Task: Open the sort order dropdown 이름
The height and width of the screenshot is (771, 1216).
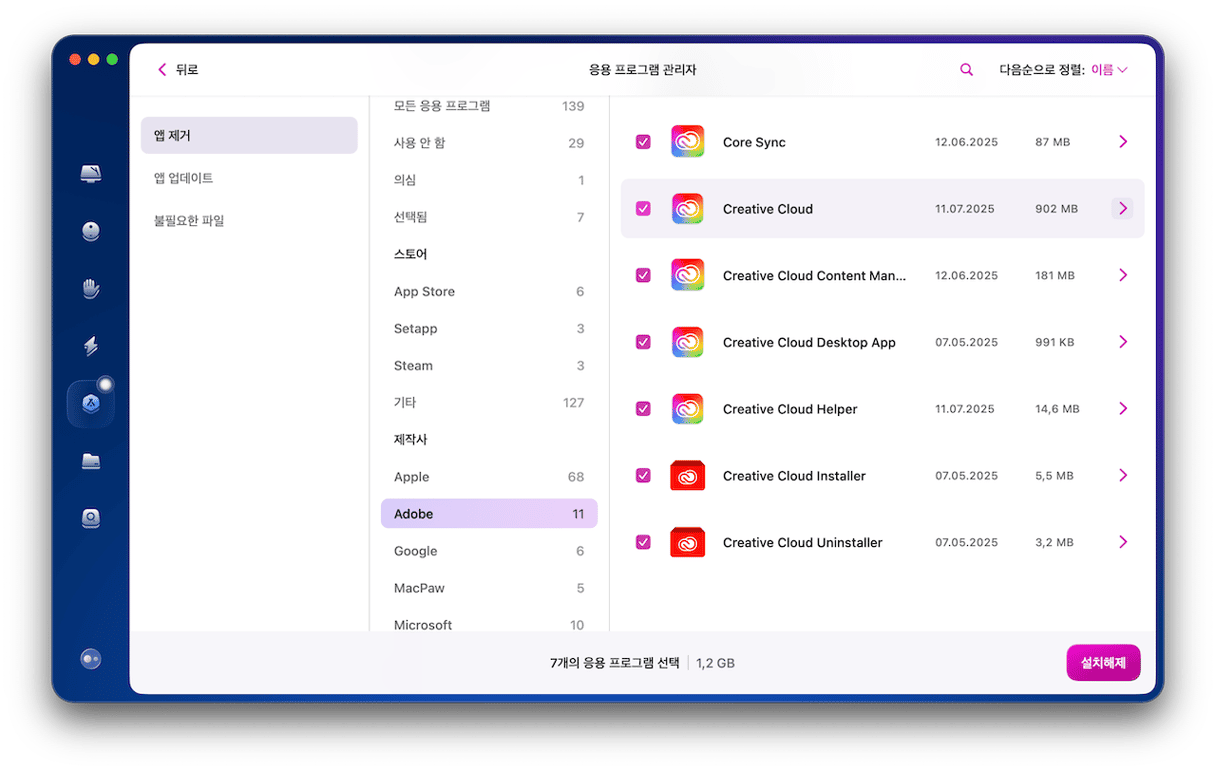Action: pyautogui.click(x=1109, y=70)
